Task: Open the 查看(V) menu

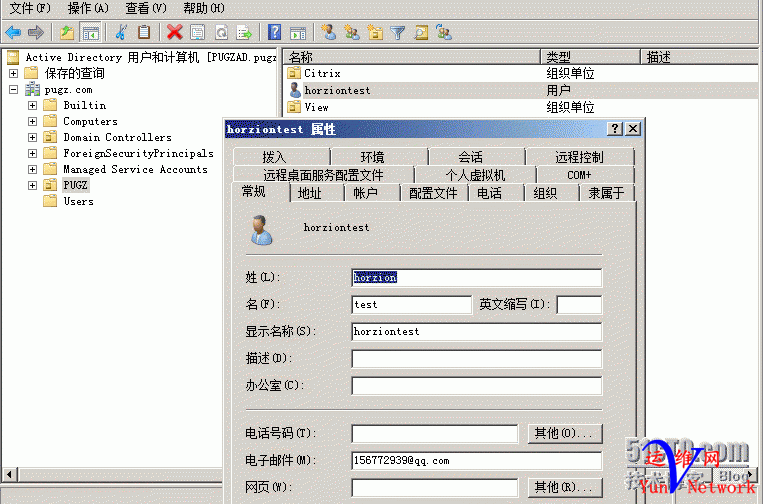Action: coord(145,8)
